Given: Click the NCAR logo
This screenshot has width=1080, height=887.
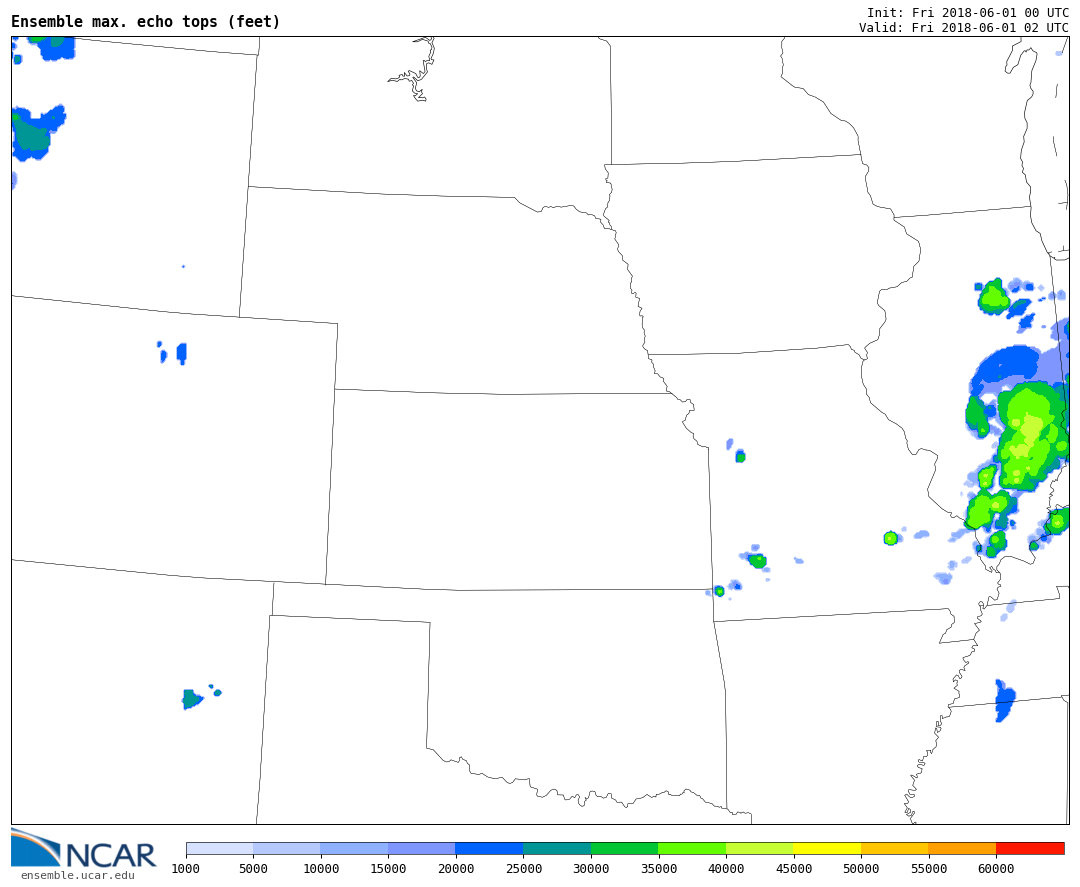Looking at the screenshot, I should click(83, 850).
